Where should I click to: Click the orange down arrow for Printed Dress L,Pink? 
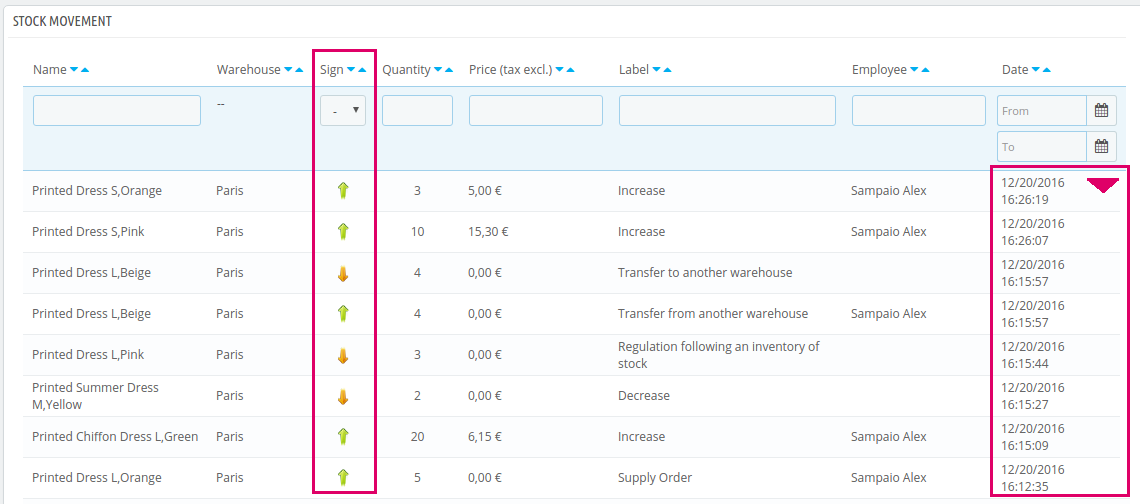pyautogui.click(x=343, y=356)
